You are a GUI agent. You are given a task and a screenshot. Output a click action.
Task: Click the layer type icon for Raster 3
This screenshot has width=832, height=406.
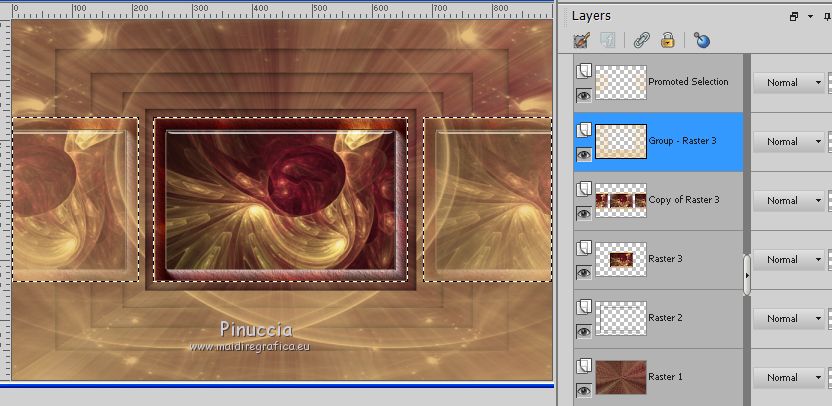pyautogui.click(x=584, y=248)
